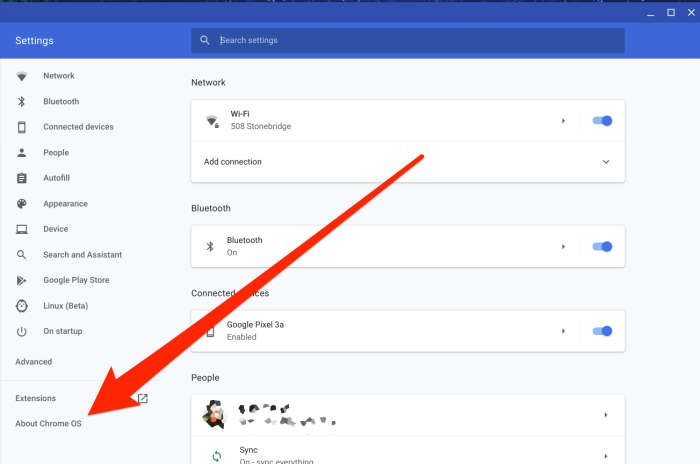
Task: Go to Google Play Store settings
Action: (76, 280)
